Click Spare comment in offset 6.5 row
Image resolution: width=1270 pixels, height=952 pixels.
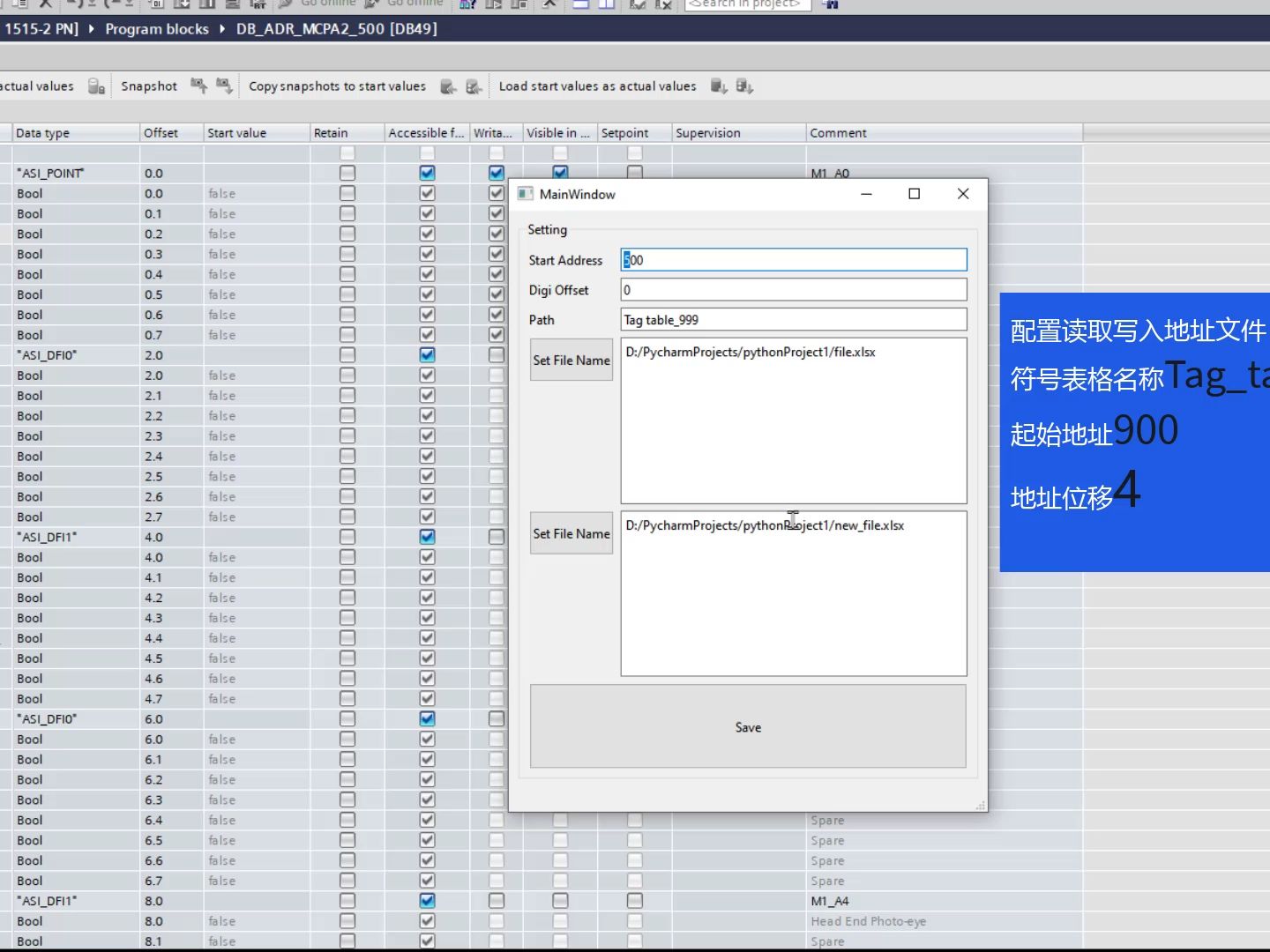(x=827, y=840)
